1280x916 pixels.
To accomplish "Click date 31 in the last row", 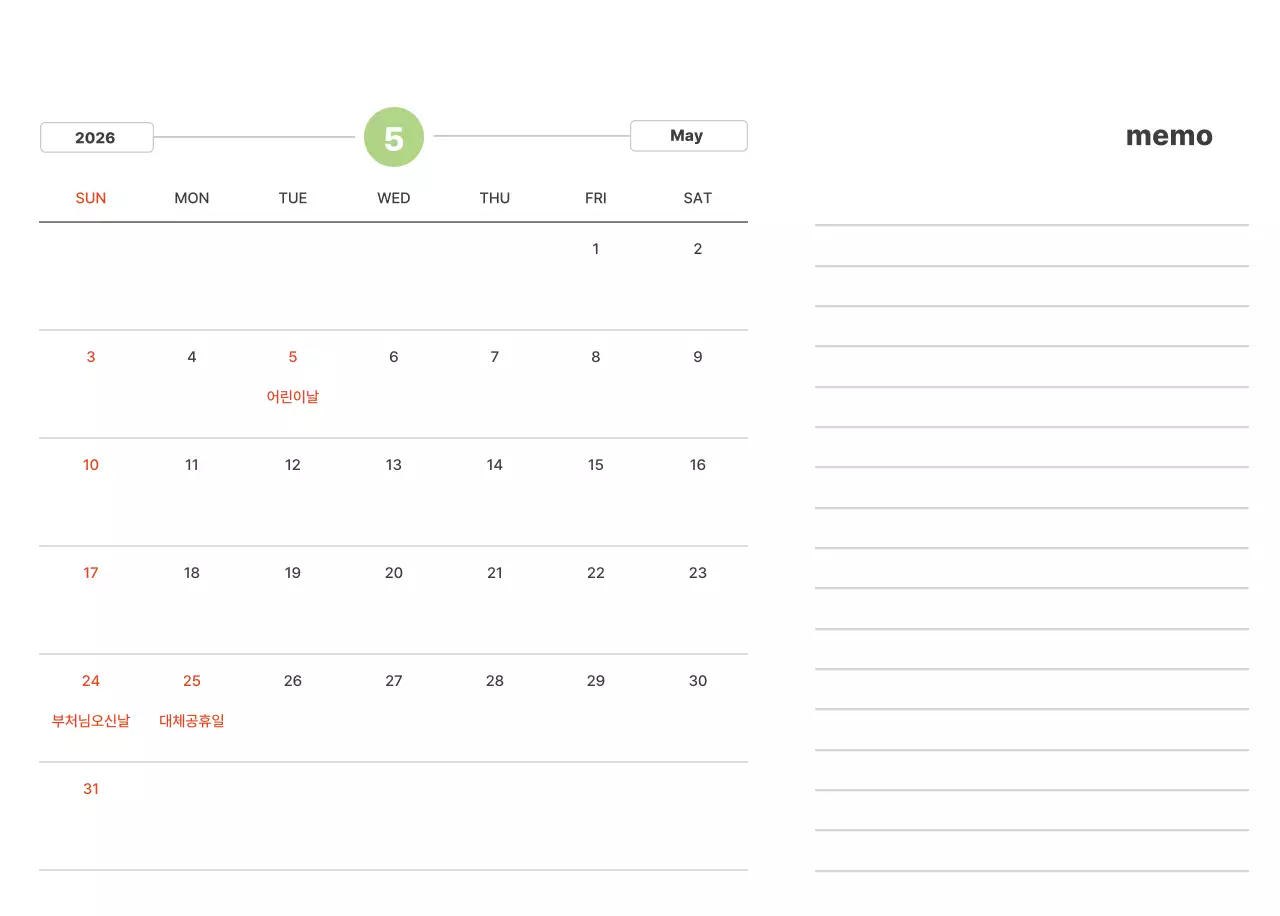I will tap(91, 789).
